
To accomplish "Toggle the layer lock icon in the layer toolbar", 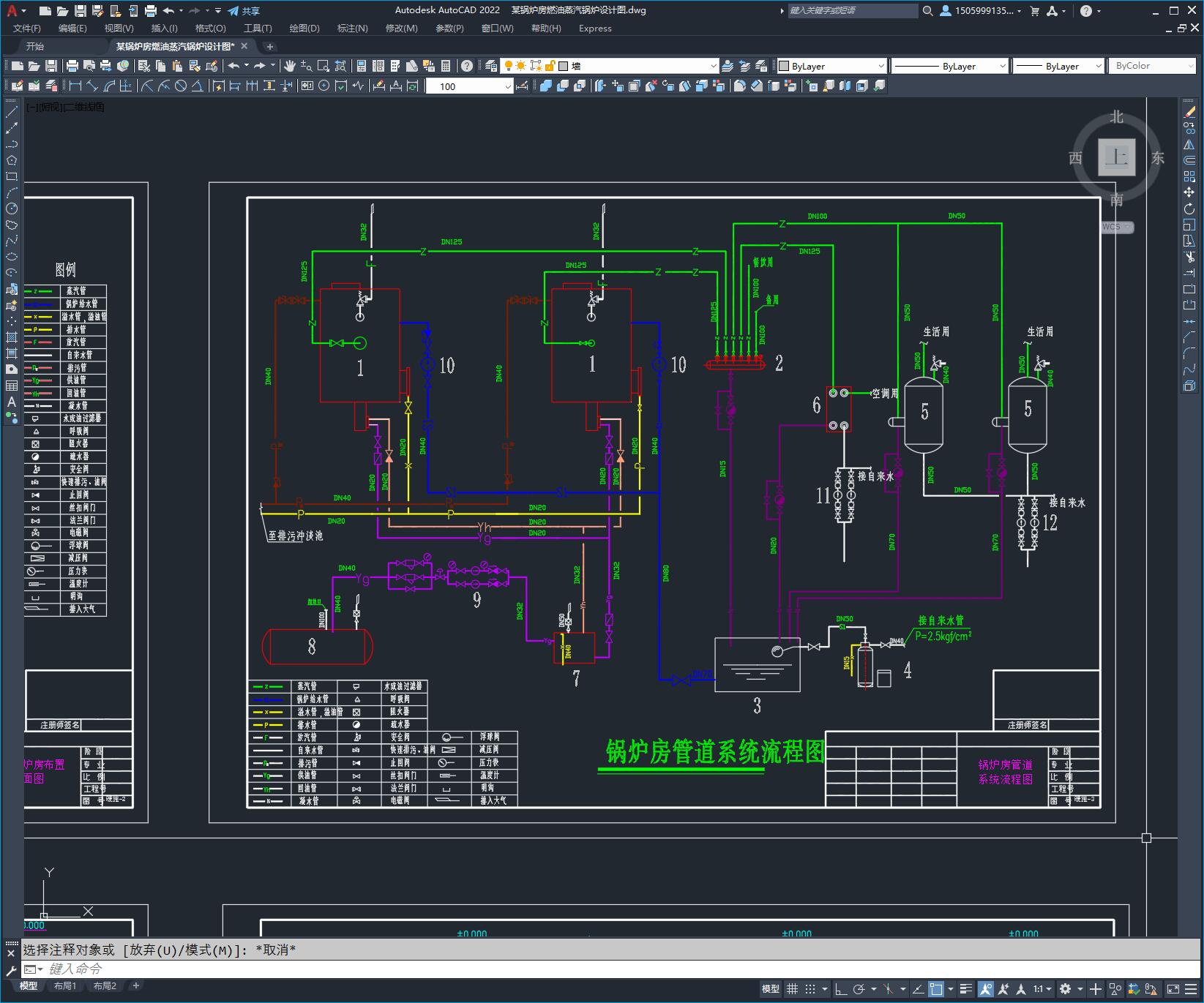I will coord(550,66).
